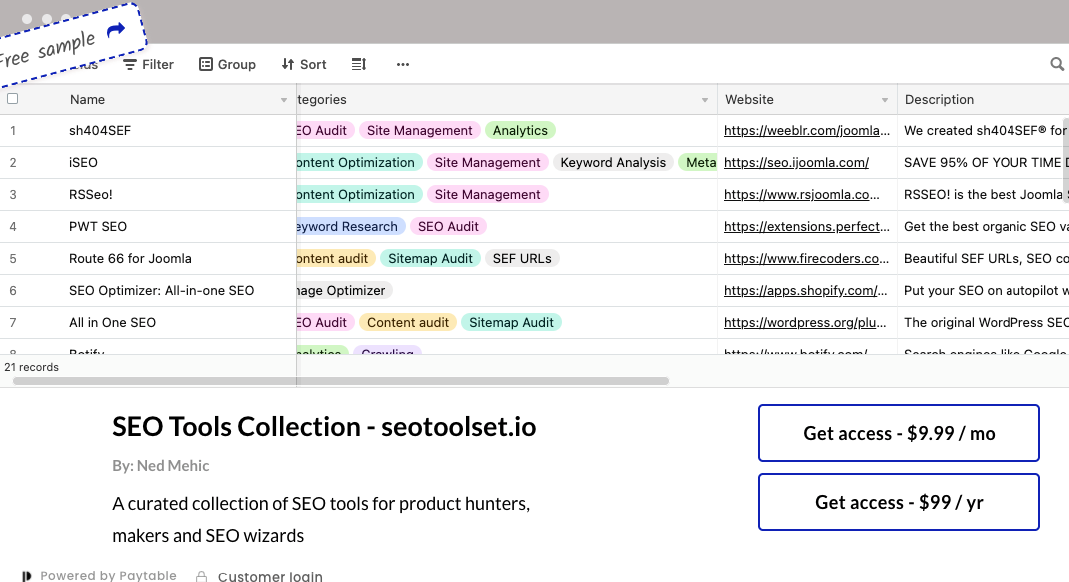The width and height of the screenshot is (1069, 582).
Task: Click the Analytics tag in row 1
Action: (520, 130)
